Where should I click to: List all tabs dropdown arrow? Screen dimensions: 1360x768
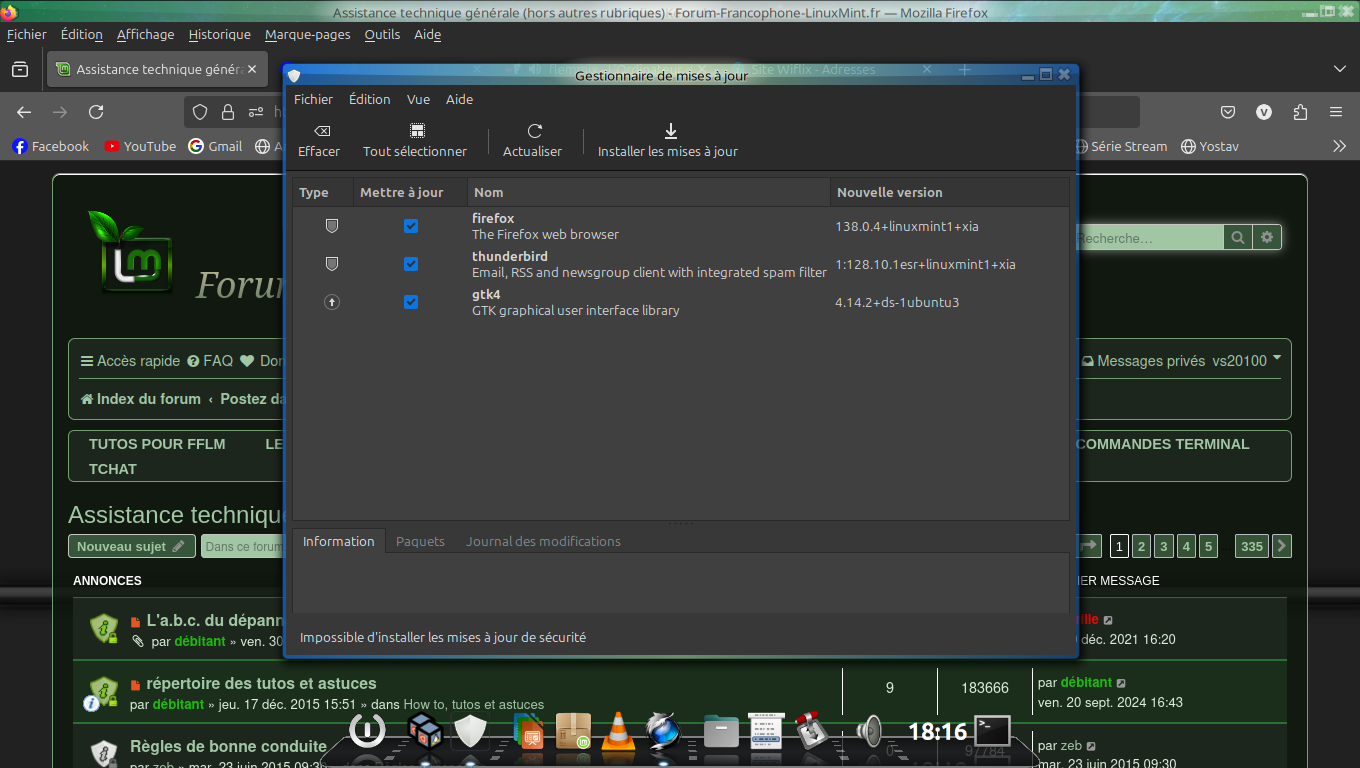pos(1339,69)
